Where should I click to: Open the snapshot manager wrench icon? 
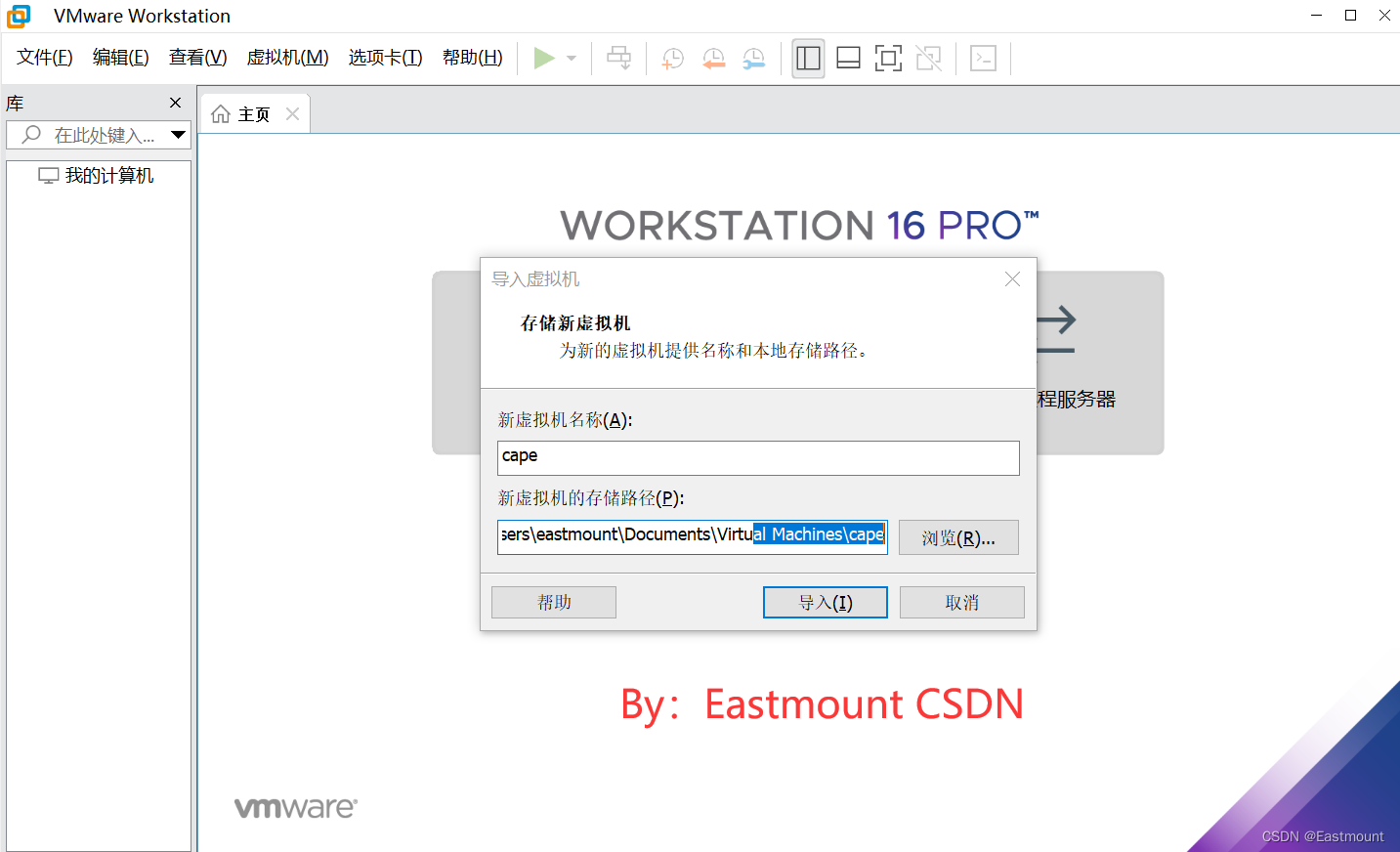click(754, 59)
